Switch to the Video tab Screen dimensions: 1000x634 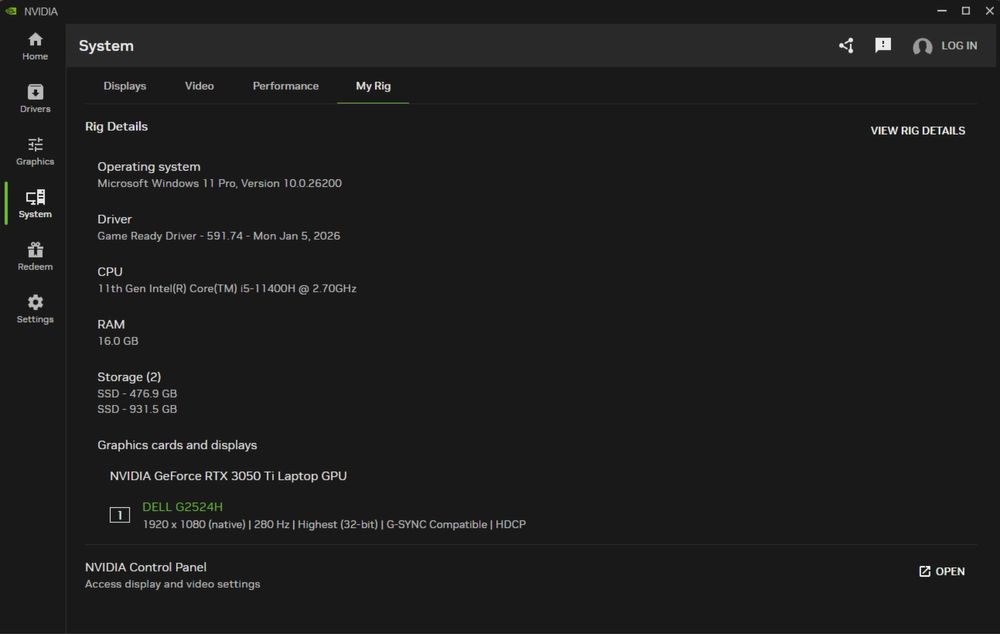point(199,85)
